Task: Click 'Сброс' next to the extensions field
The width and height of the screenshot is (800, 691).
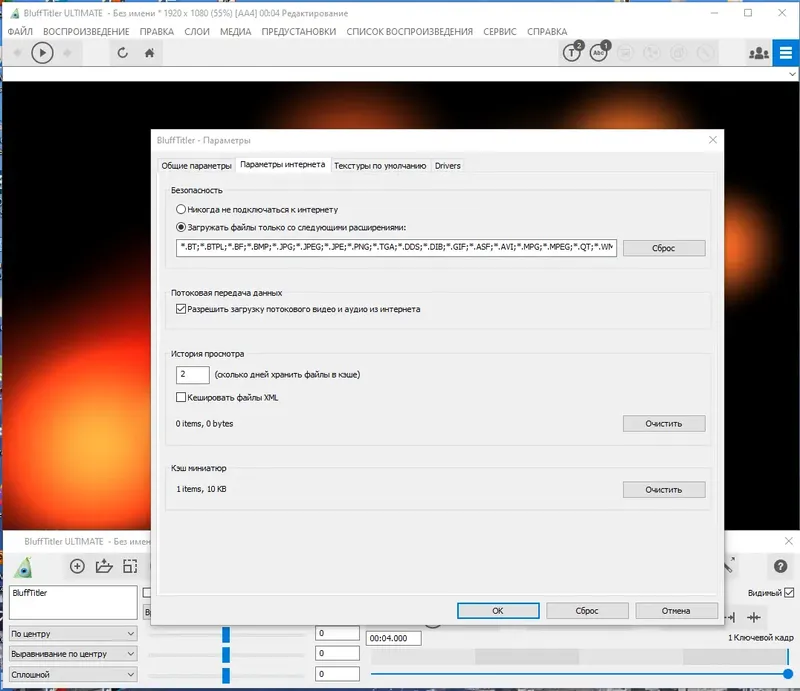Action: click(x=664, y=248)
